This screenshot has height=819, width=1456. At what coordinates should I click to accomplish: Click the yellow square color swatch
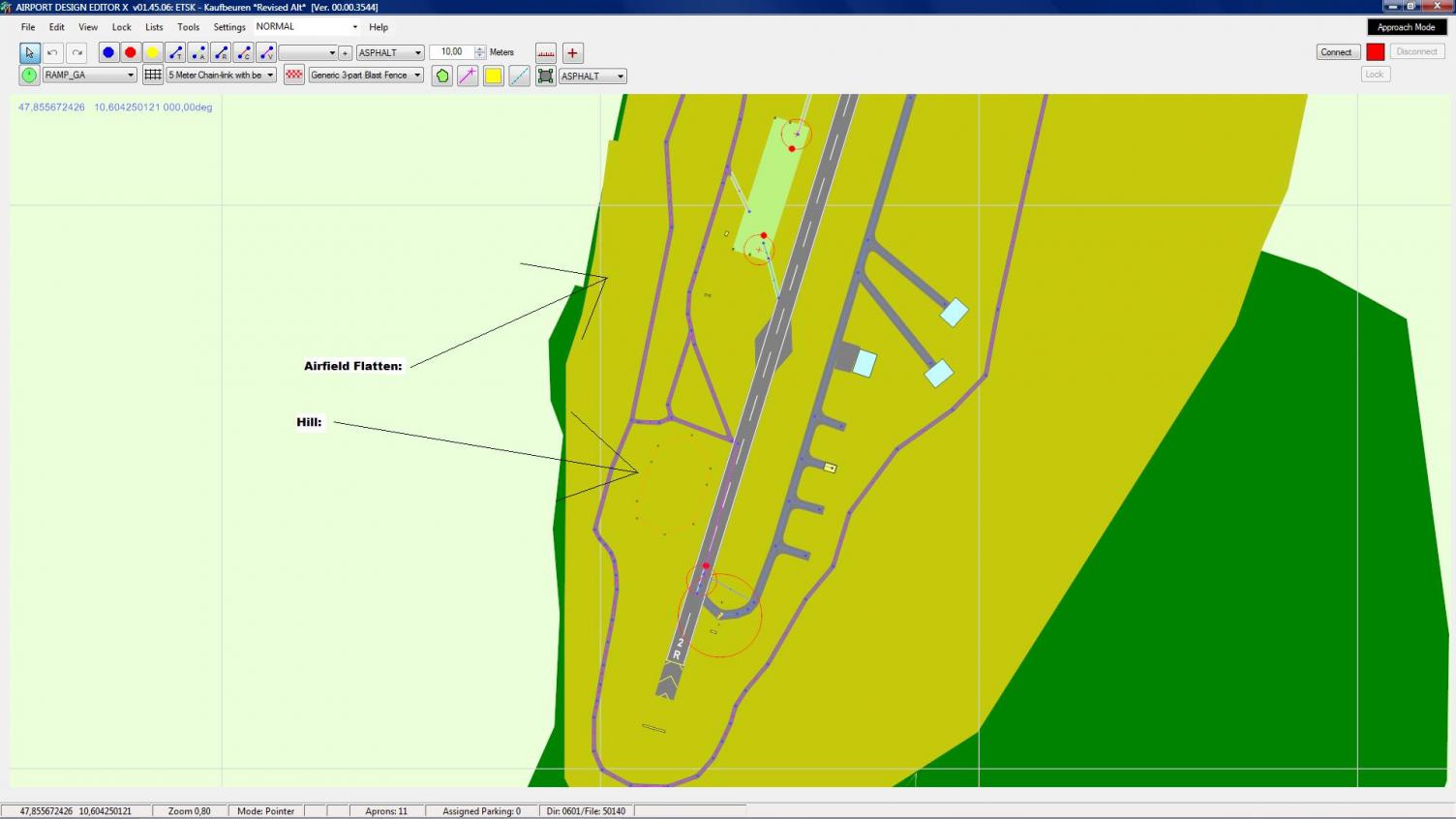click(494, 76)
